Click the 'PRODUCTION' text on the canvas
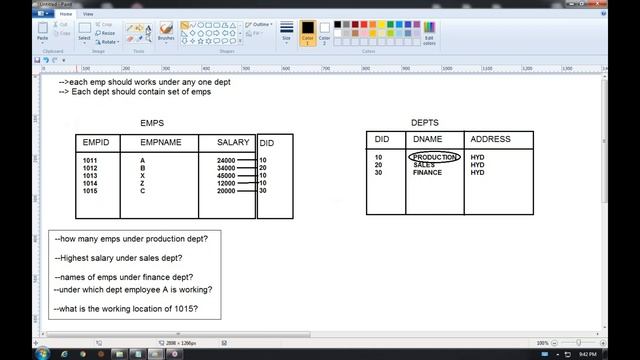 click(x=434, y=157)
